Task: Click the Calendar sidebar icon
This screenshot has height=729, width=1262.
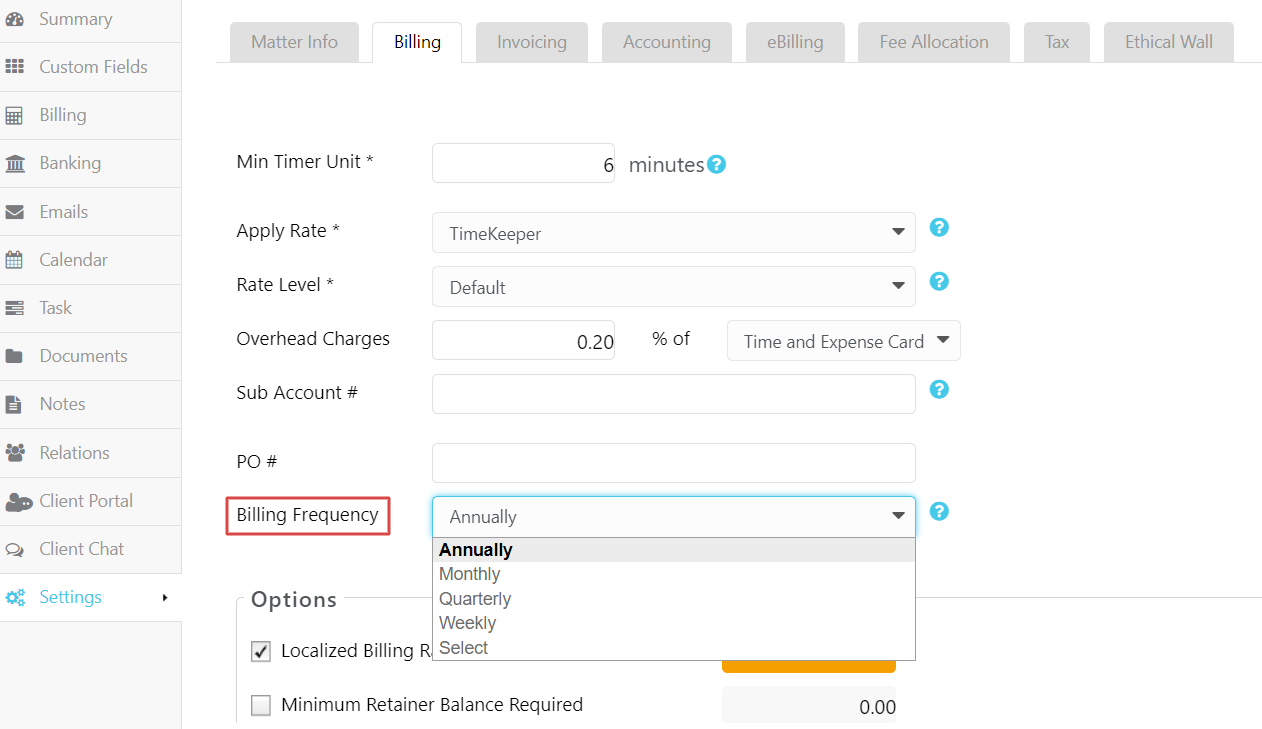Action: coord(15,260)
